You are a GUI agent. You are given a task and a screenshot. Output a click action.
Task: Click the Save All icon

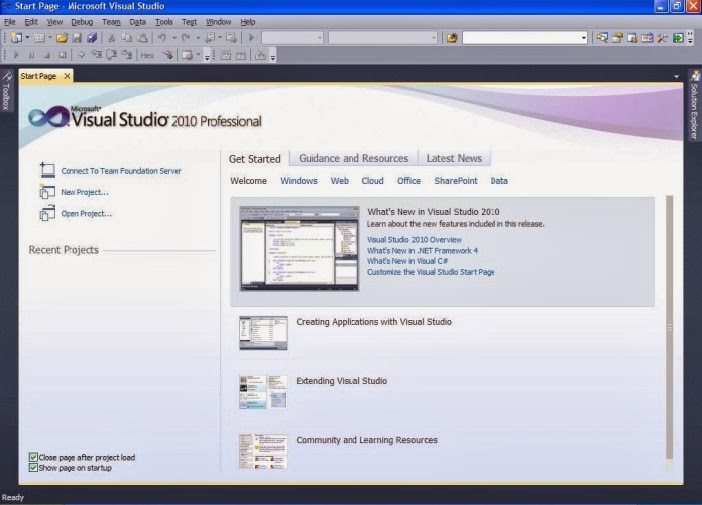click(92, 38)
